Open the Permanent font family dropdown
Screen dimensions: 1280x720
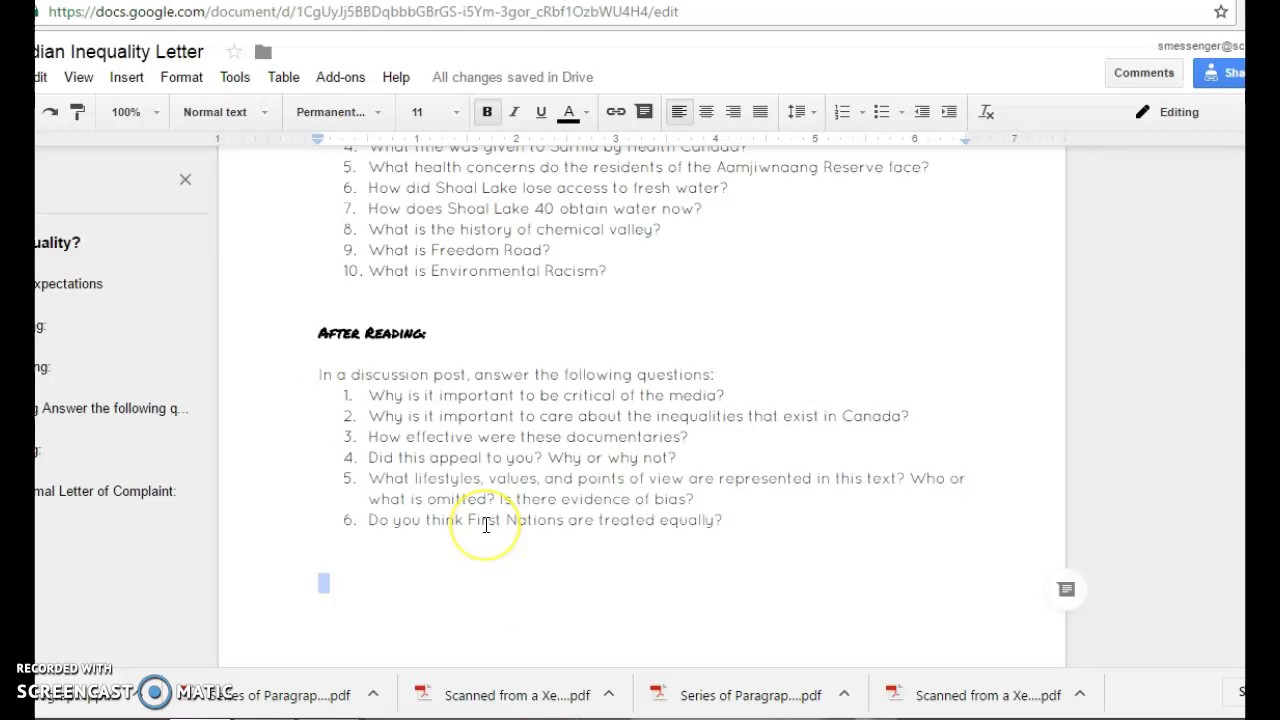[338, 112]
